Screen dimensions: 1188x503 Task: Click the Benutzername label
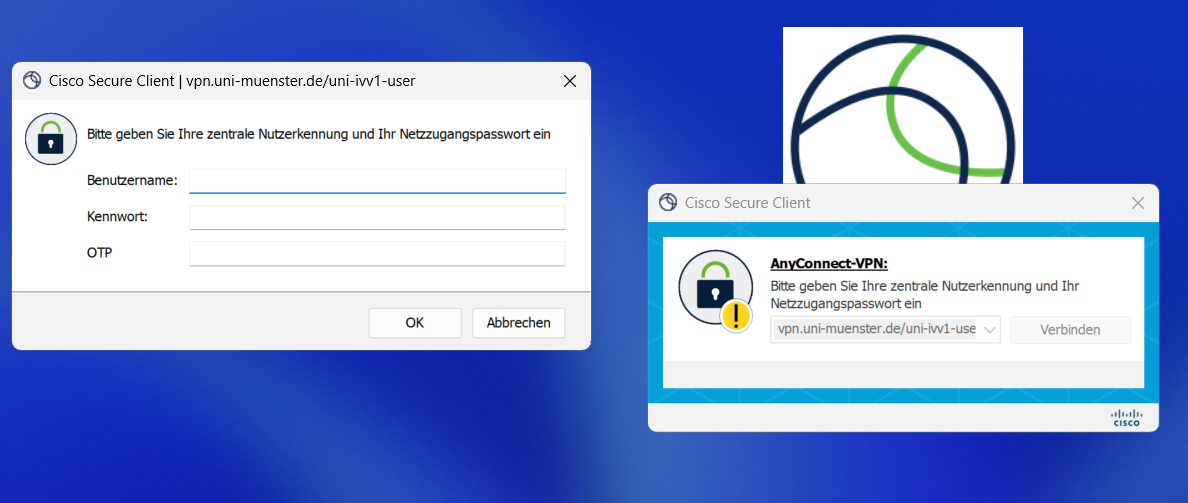[132, 180]
